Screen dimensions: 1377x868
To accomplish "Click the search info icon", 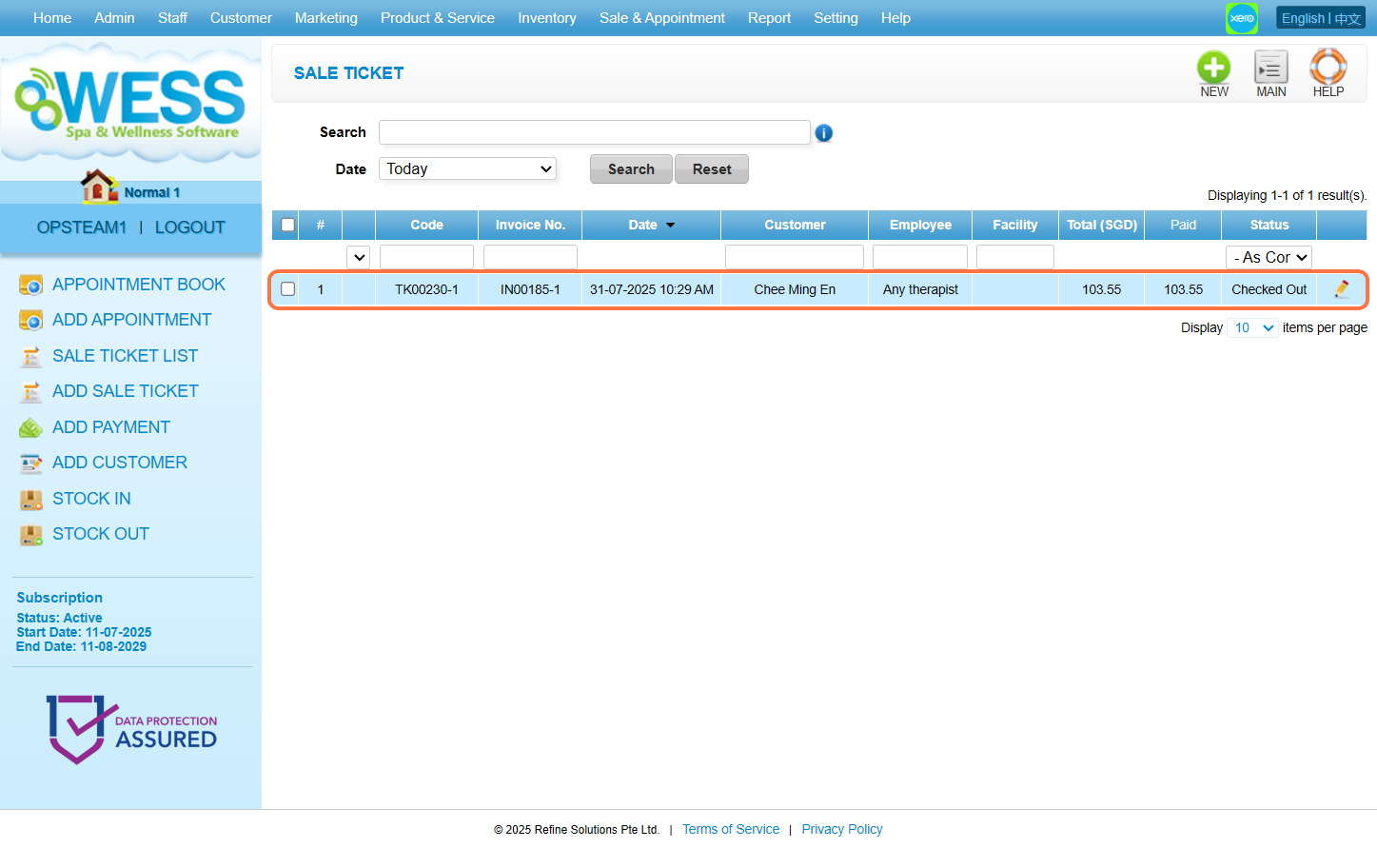I will (824, 133).
